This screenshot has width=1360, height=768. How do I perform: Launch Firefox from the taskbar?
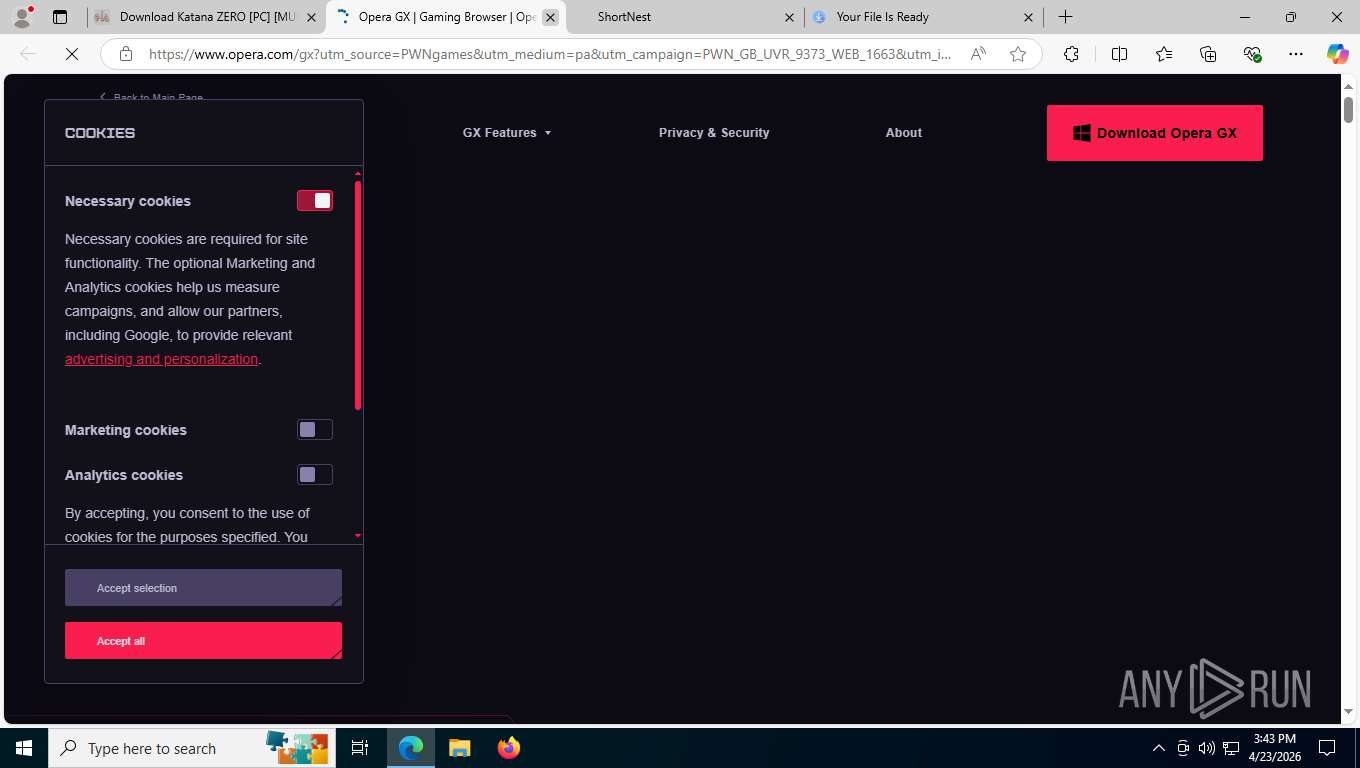pos(509,748)
